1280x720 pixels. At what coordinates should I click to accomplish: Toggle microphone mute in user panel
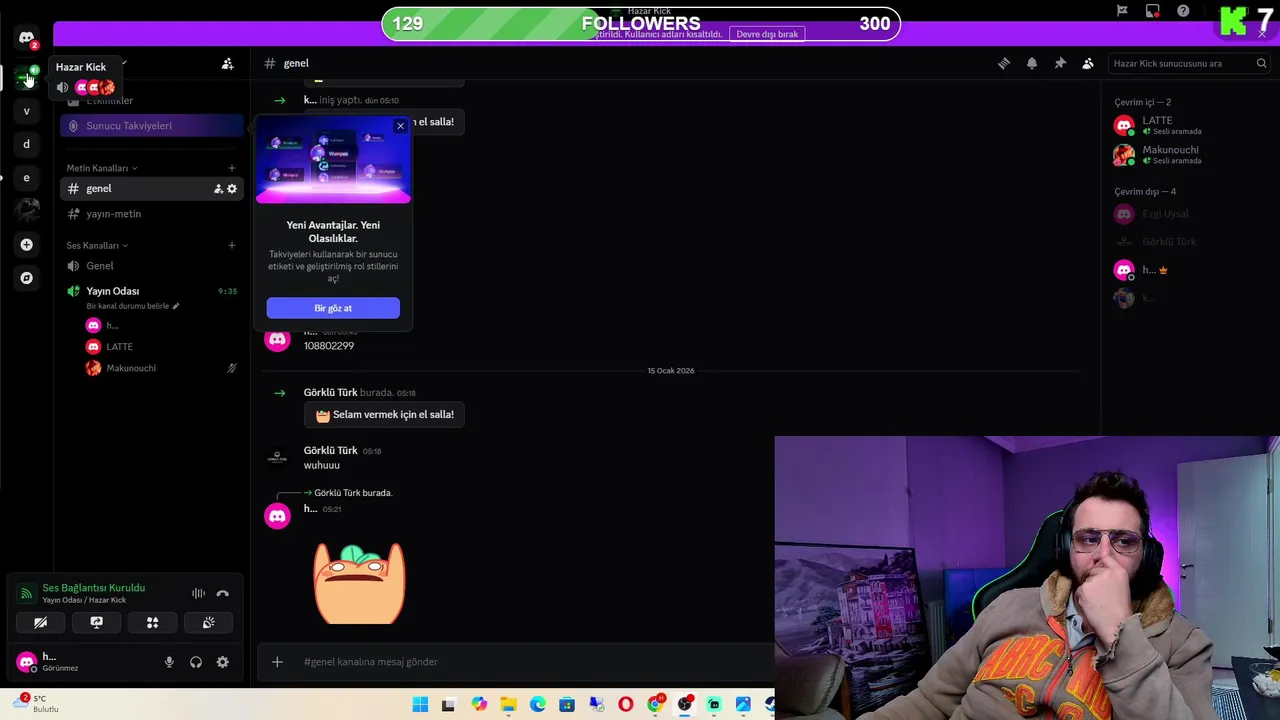click(169, 662)
